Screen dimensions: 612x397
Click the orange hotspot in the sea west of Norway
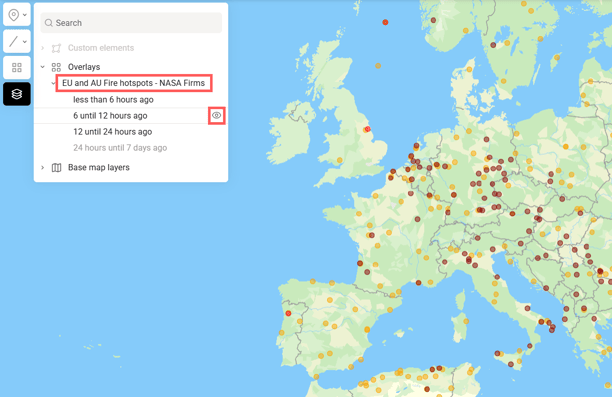378,66
